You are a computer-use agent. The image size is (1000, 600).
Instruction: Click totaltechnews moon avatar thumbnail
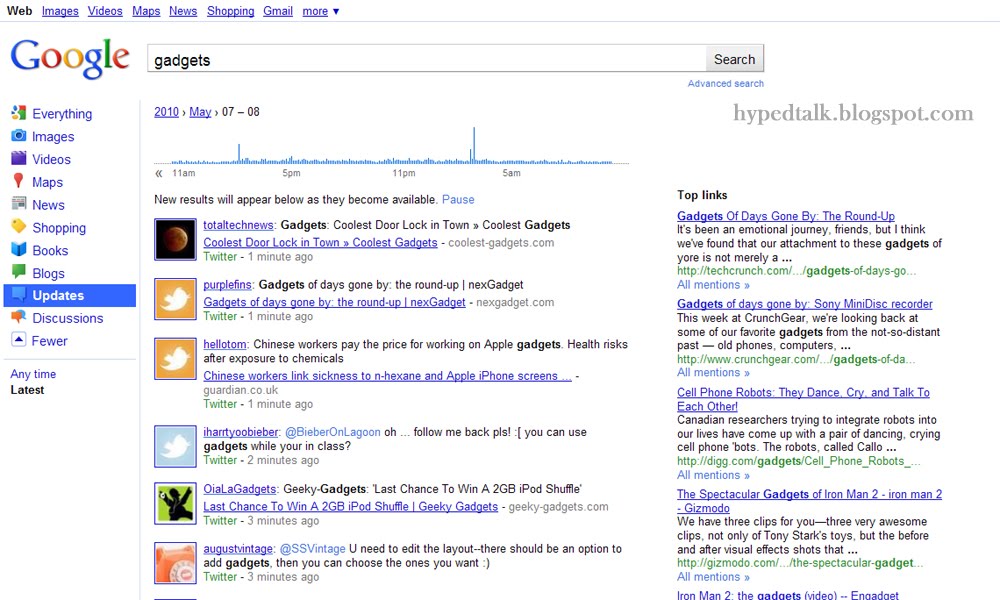click(175, 239)
